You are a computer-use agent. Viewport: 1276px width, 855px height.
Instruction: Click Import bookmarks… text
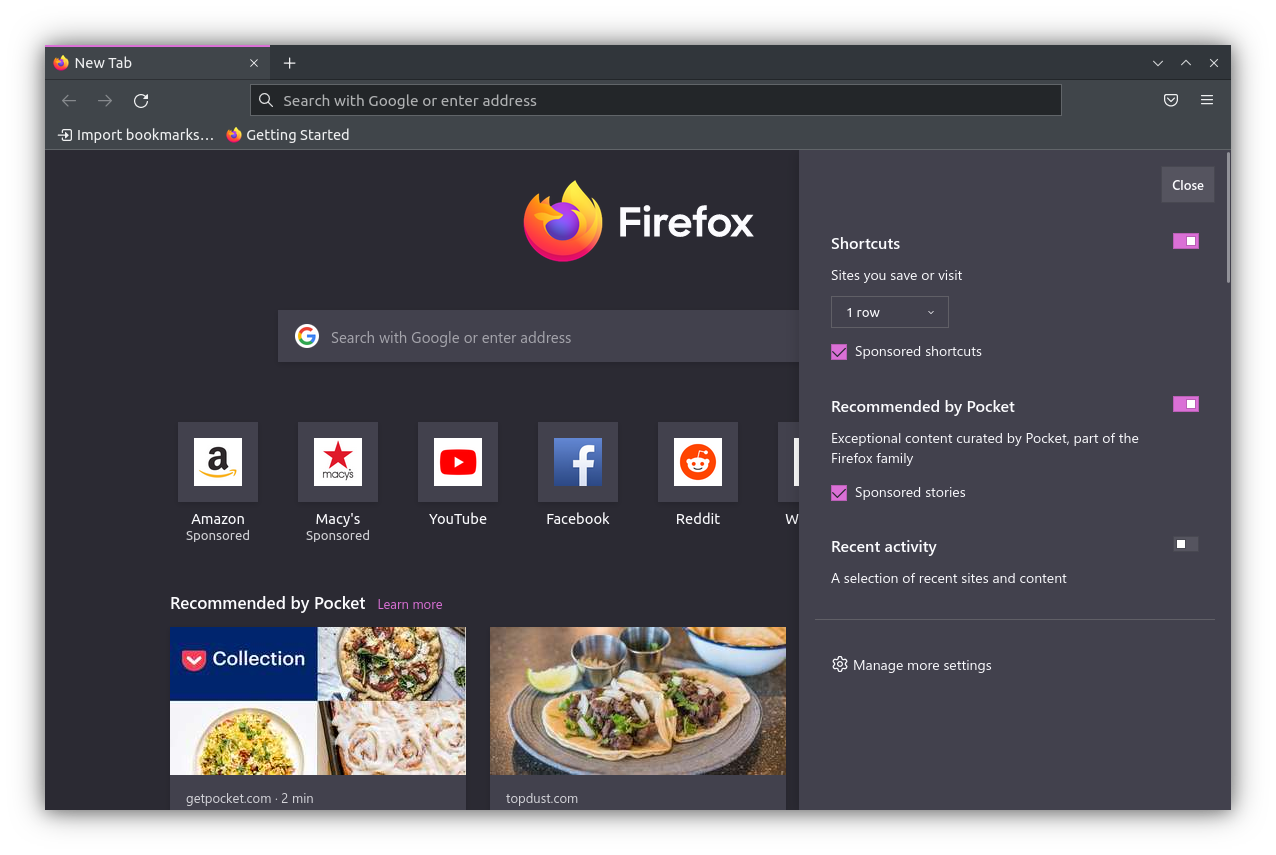tap(145, 135)
